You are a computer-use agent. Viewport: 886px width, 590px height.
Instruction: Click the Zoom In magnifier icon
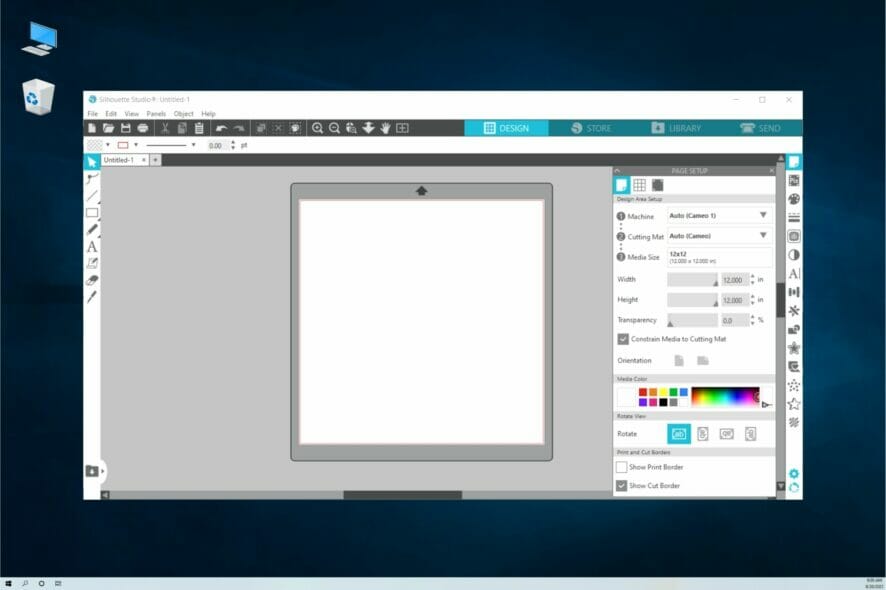click(x=318, y=128)
